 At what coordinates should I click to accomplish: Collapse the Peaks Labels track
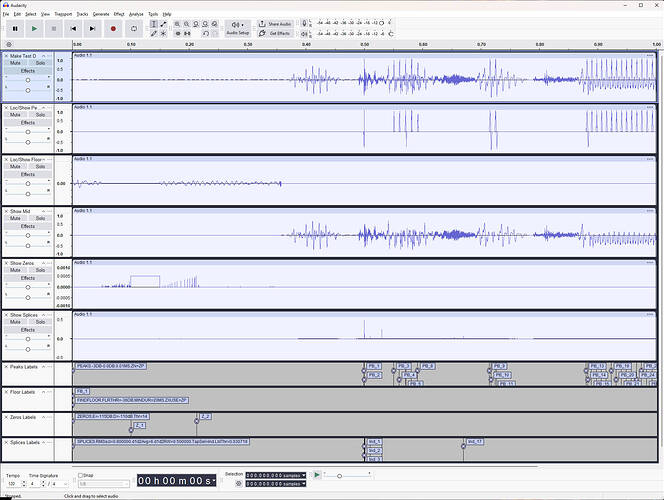tap(43, 367)
